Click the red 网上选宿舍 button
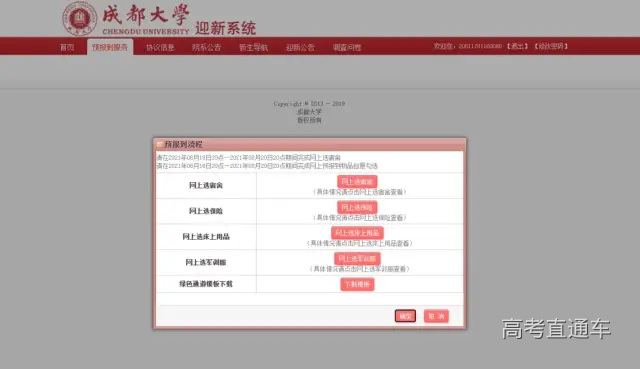The image size is (640, 369). 357,182
